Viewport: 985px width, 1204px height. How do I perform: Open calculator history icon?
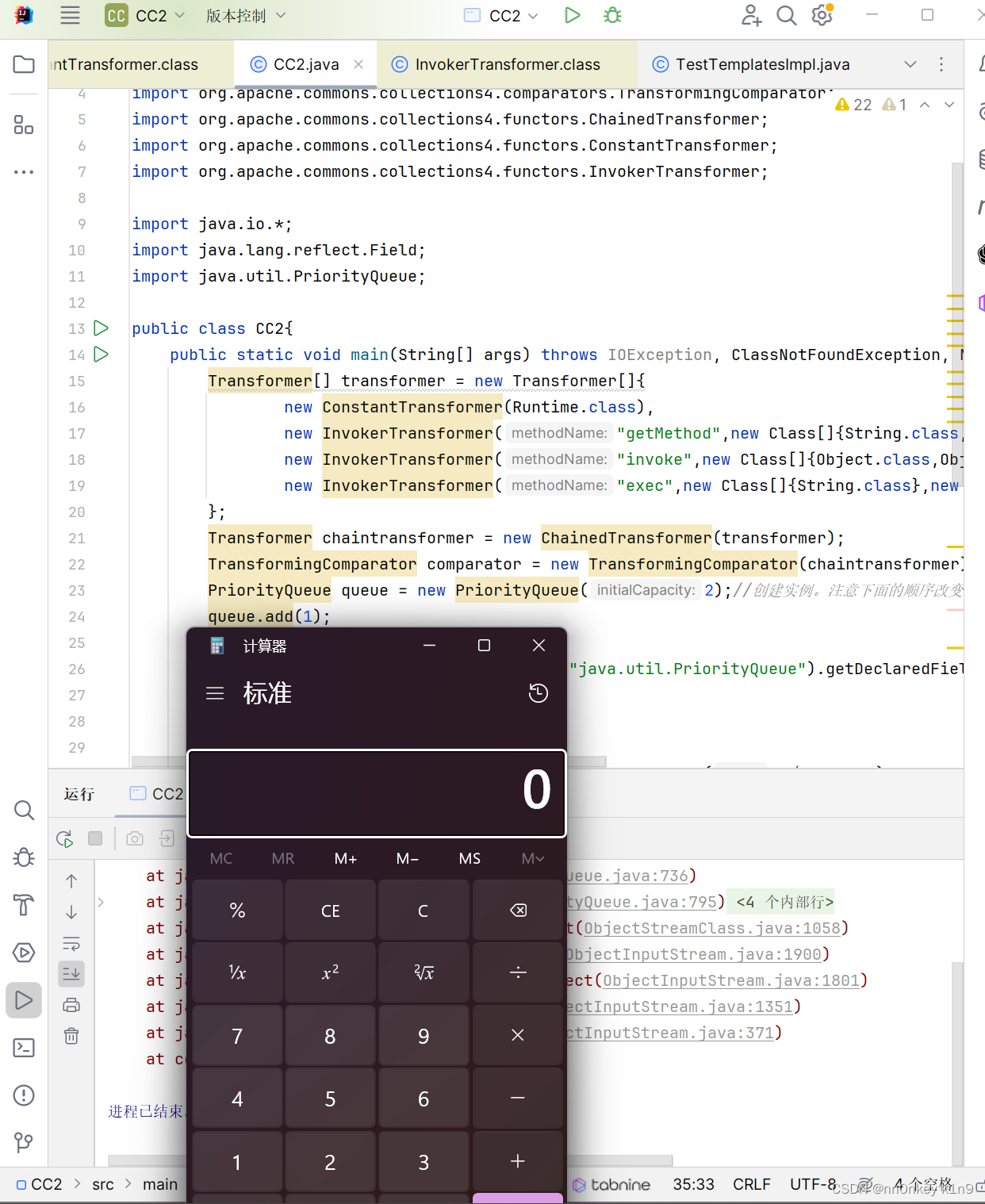(538, 693)
